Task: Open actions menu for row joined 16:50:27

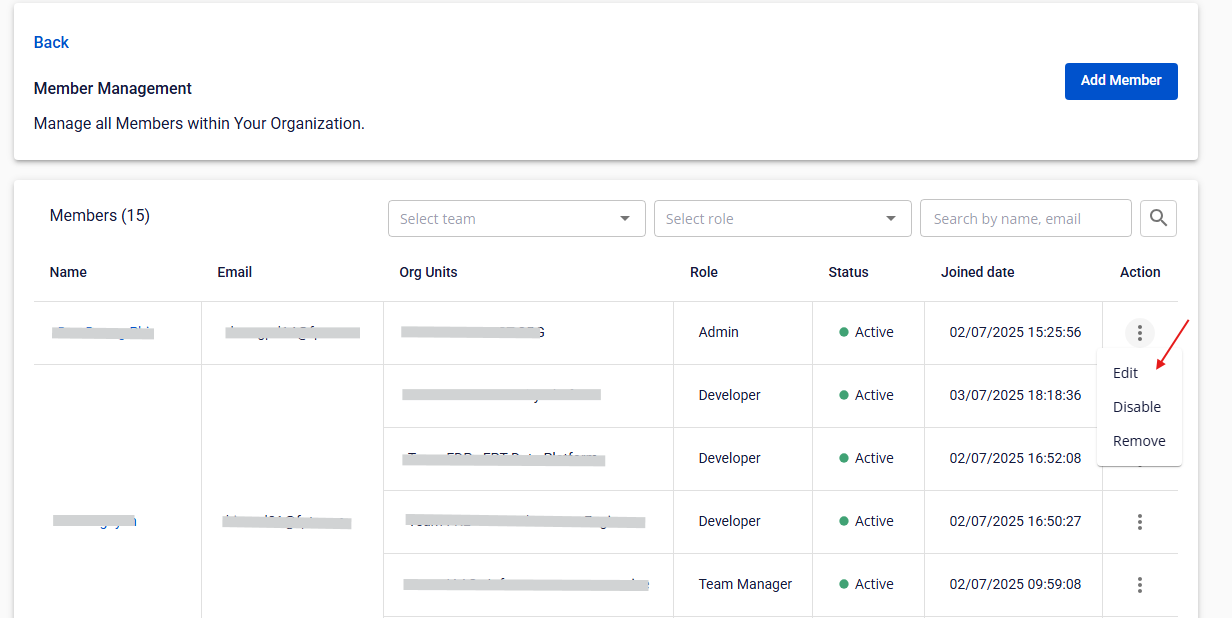Action: coord(1139,521)
